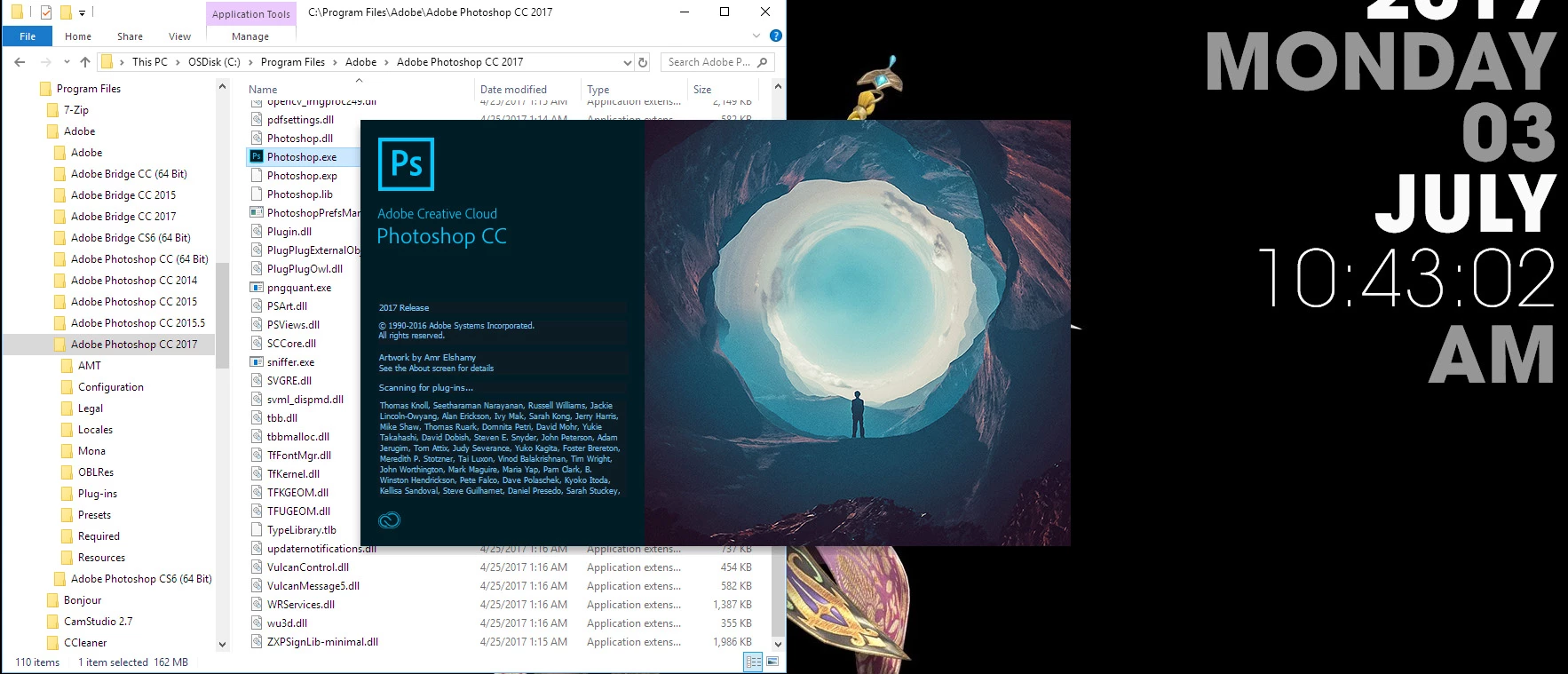
Task: Select VulcanControl.dll file
Action: pos(308,567)
